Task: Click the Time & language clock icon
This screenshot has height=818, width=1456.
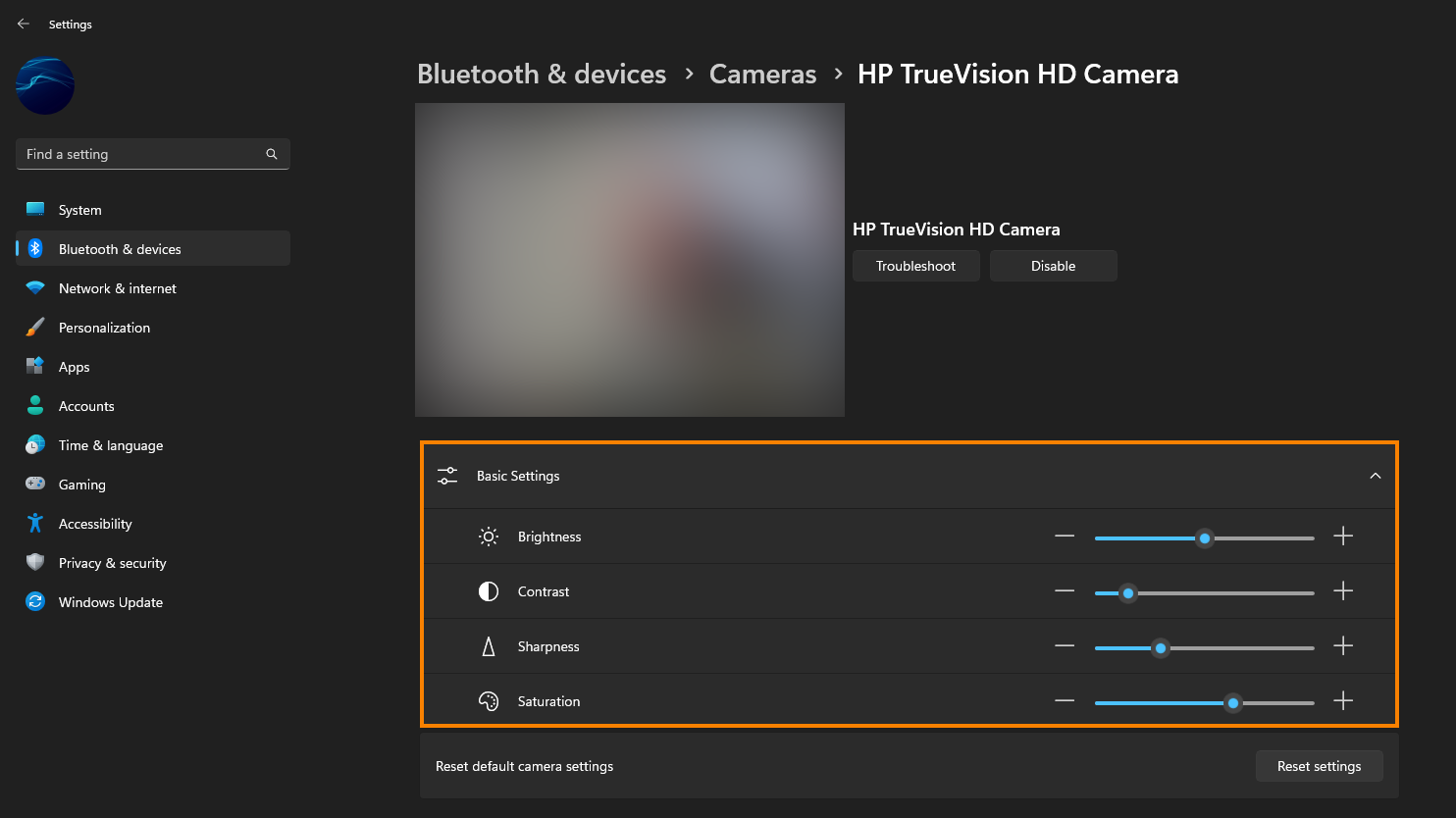Action: point(35,444)
